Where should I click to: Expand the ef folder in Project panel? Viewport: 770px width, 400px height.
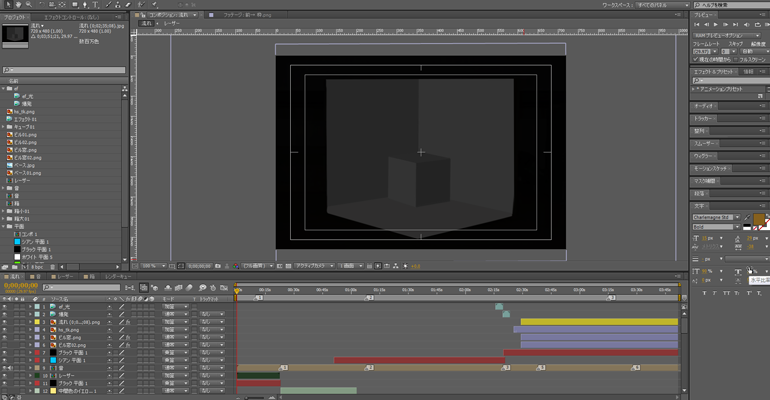pos(4,88)
